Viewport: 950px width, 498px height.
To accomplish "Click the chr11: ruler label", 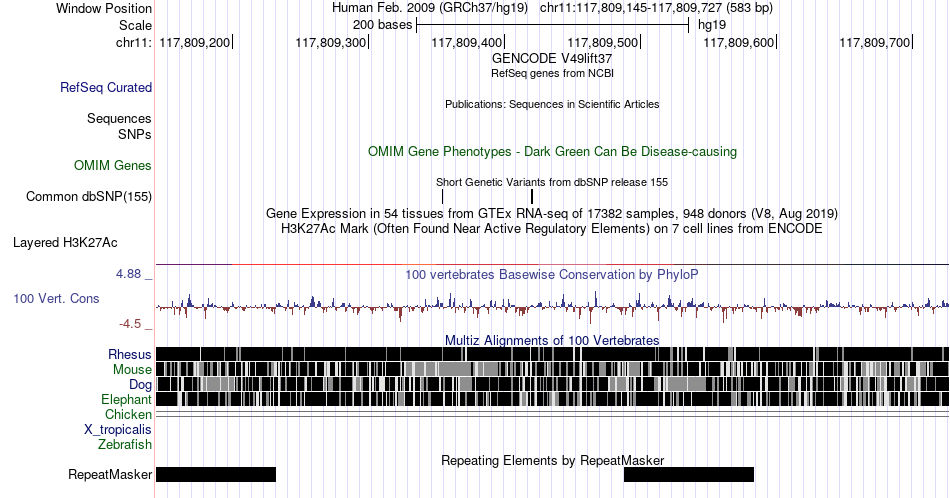I will pos(134,42).
